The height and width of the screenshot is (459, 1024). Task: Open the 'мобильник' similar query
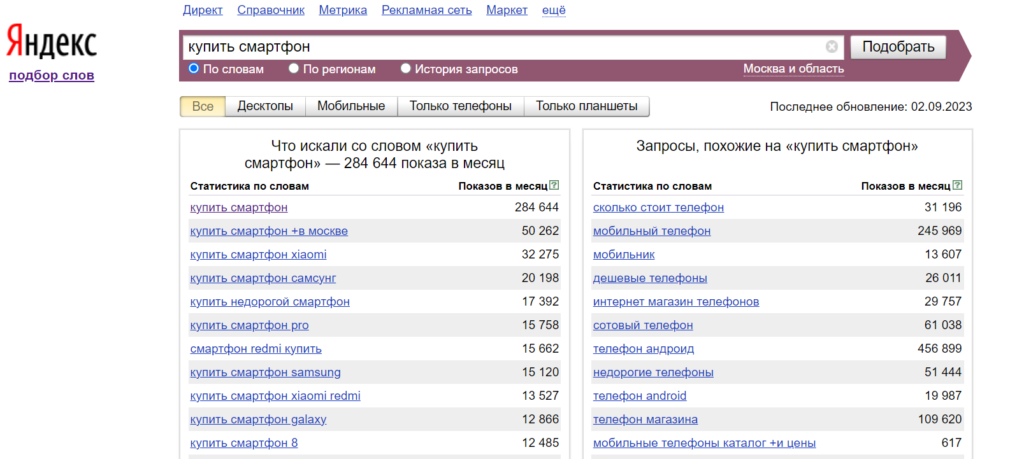624,255
